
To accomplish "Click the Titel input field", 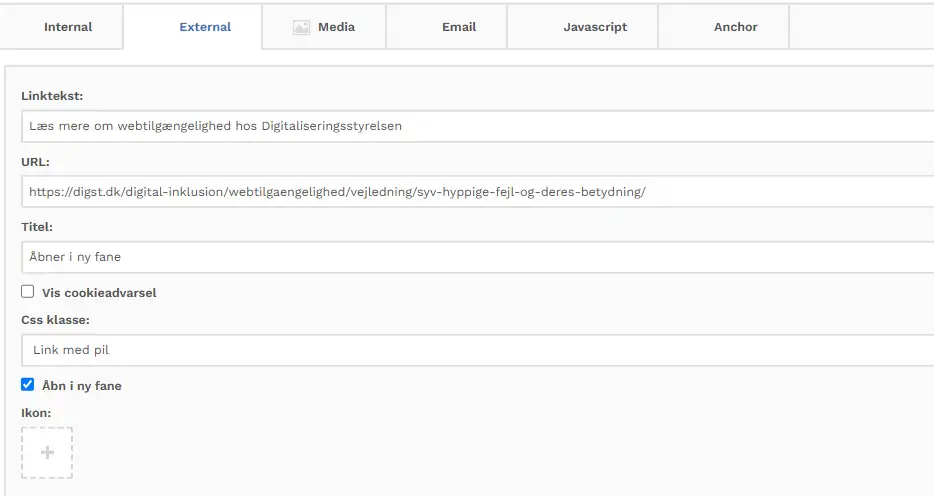I will tap(476, 257).
